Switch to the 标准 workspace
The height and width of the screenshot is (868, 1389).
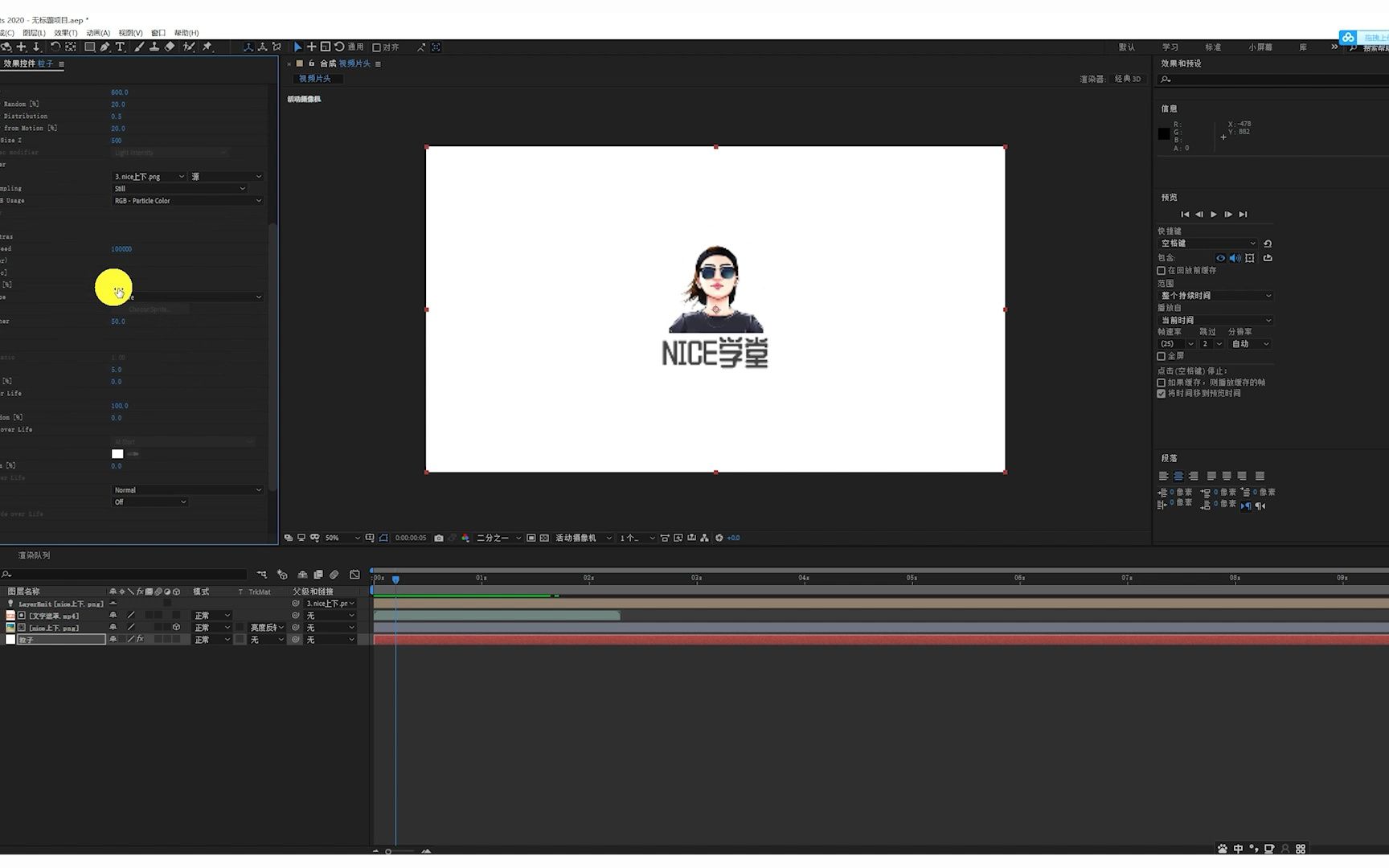pos(1213,47)
